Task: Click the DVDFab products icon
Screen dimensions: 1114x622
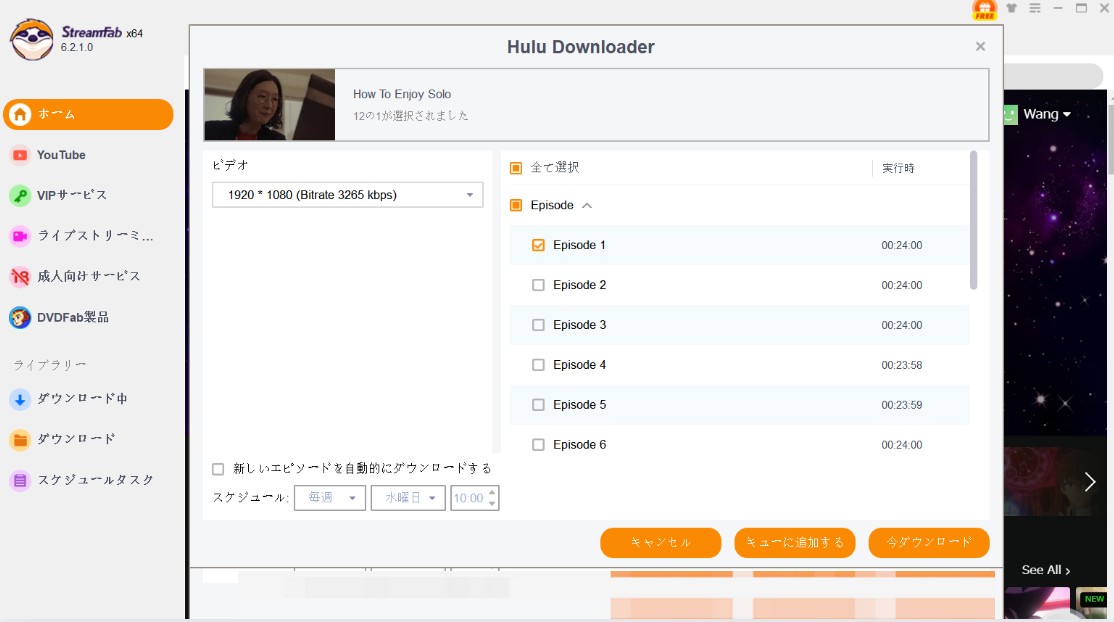Action: point(20,317)
